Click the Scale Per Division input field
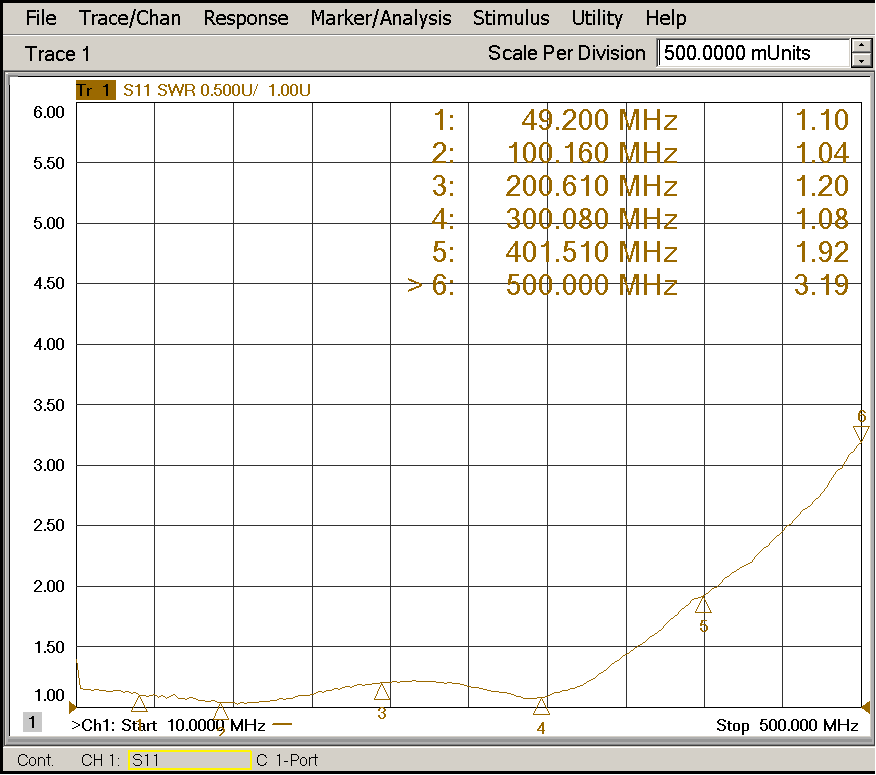The width and height of the screenshot is (876, 775). point(752,53)
